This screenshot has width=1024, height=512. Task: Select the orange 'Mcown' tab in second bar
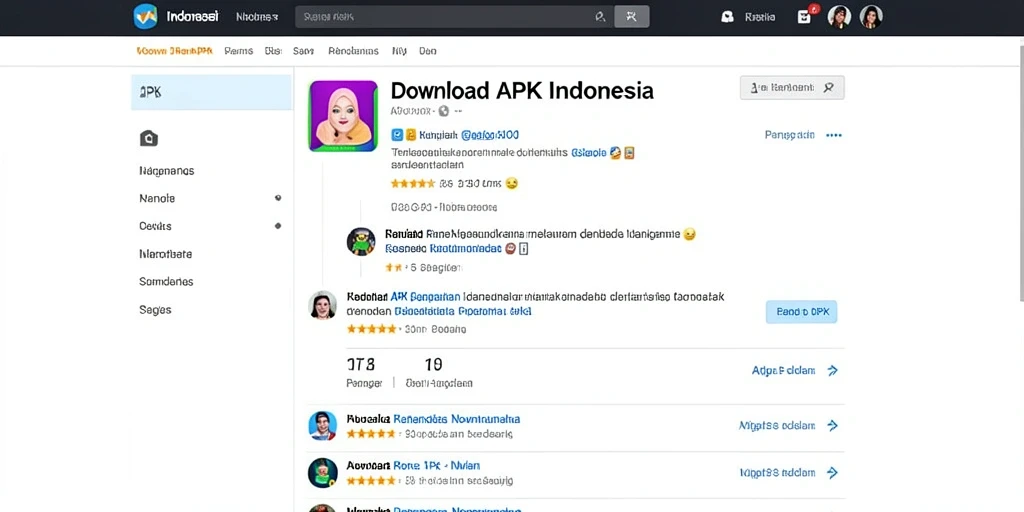click(x=174, y=51)
